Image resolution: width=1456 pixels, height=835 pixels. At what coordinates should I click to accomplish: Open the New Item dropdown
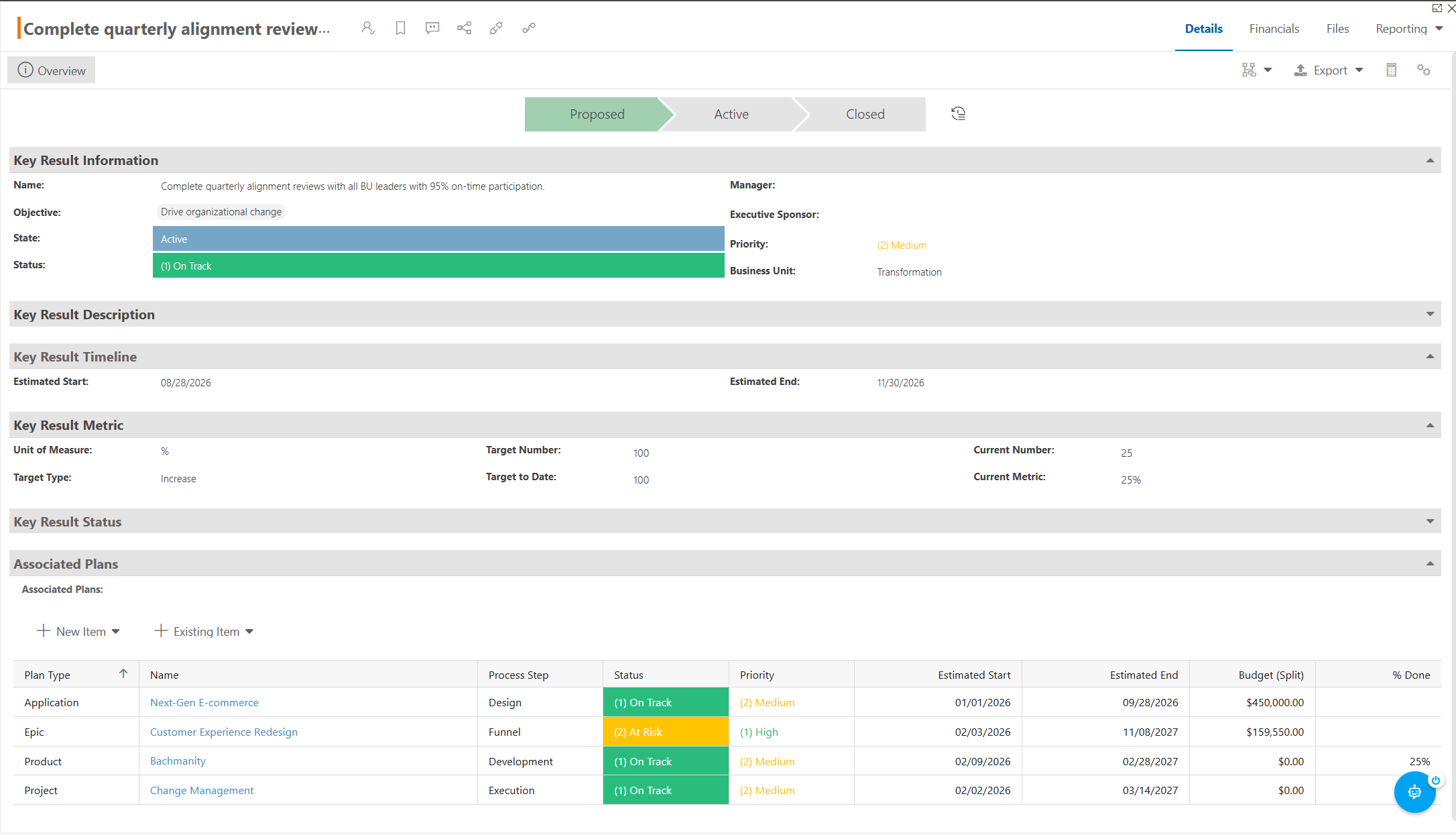click(x=78, y=631)
